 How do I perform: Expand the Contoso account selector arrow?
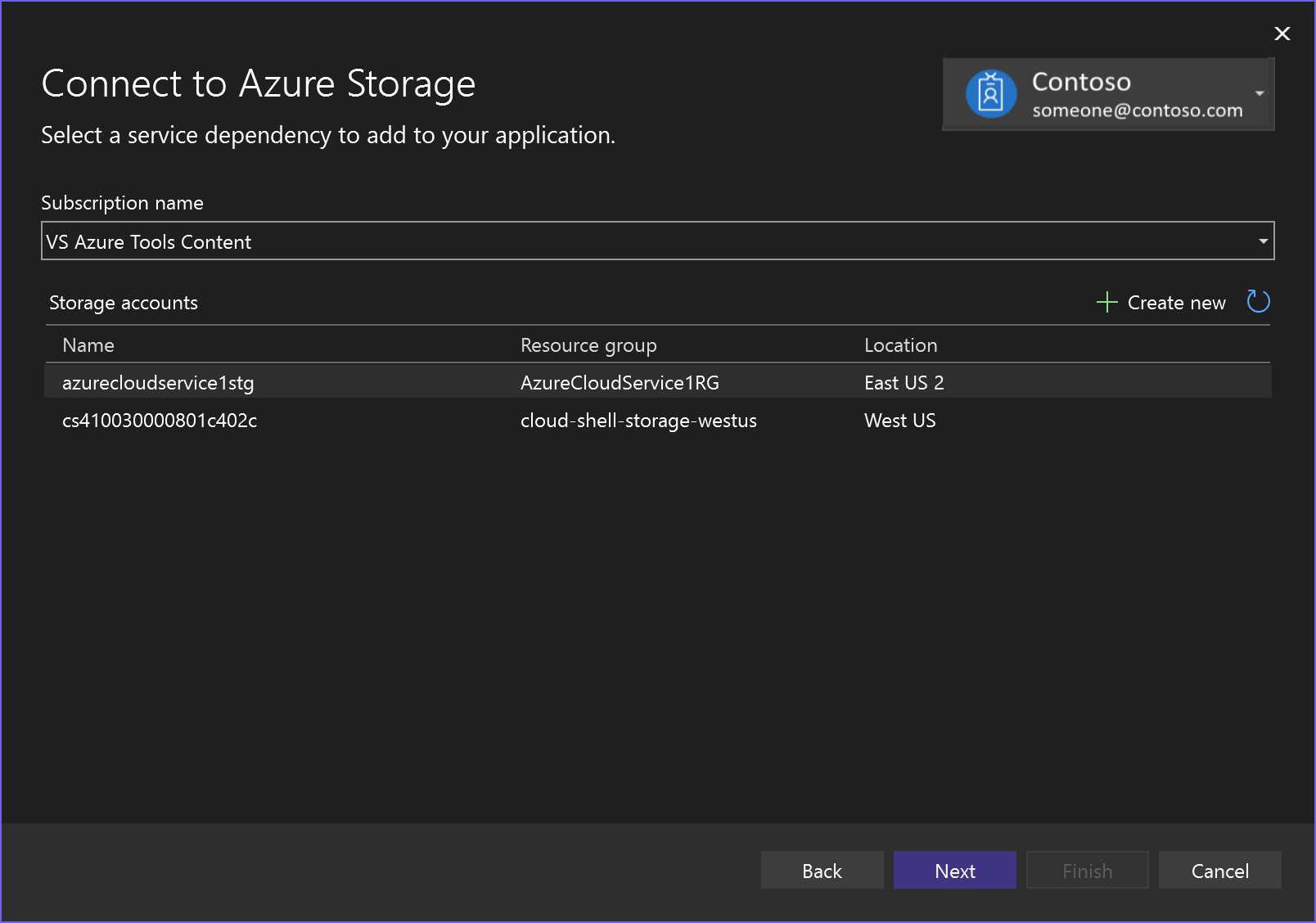point(1260,93)
